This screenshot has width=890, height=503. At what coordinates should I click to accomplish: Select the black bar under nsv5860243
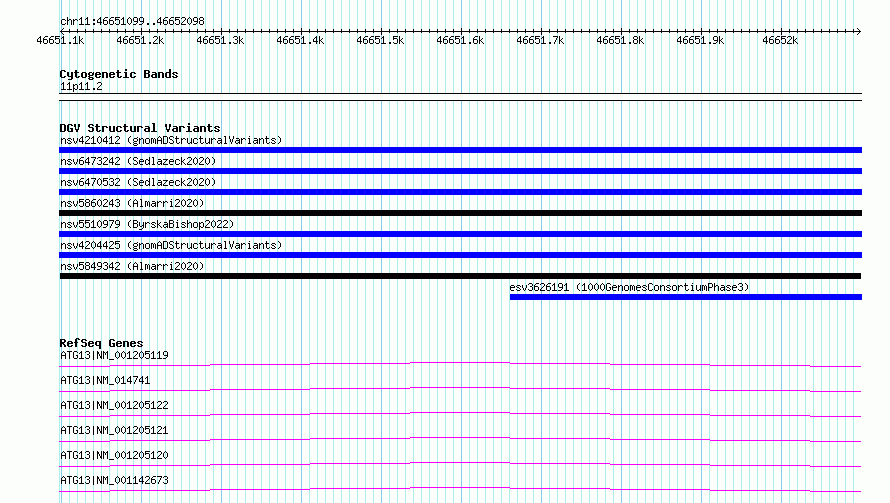click(460, 213)
